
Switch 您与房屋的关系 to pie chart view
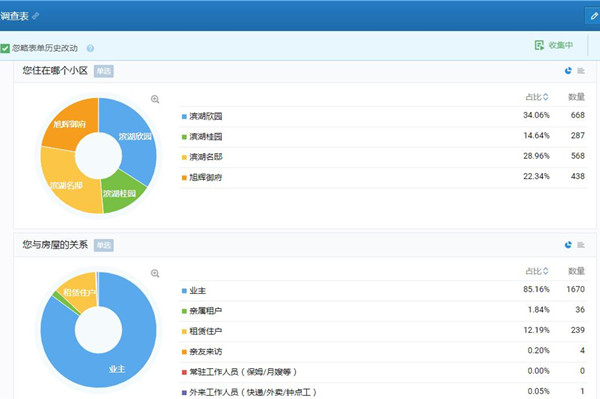(568, 245)
